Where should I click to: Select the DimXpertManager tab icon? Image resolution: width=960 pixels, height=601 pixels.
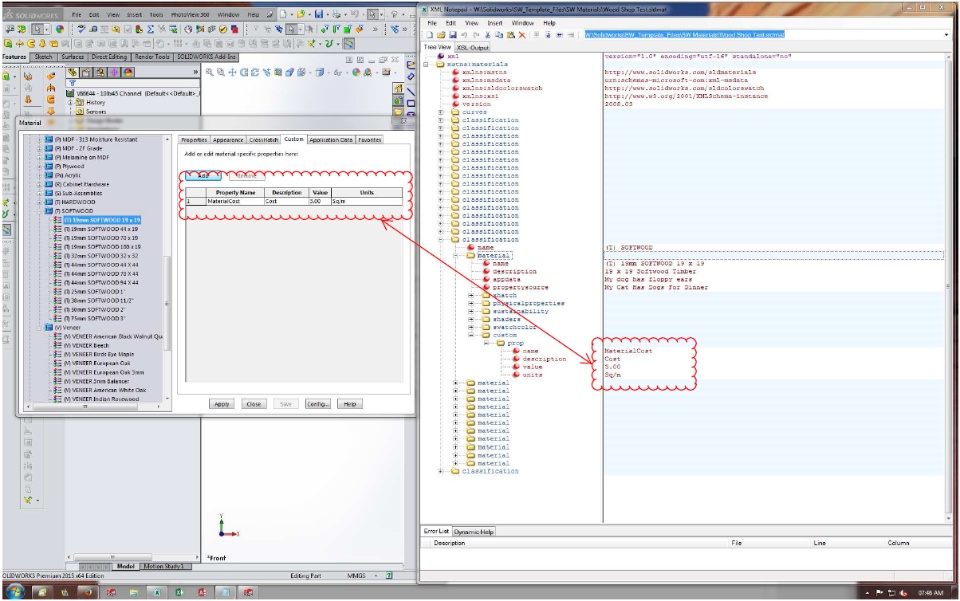114,72
